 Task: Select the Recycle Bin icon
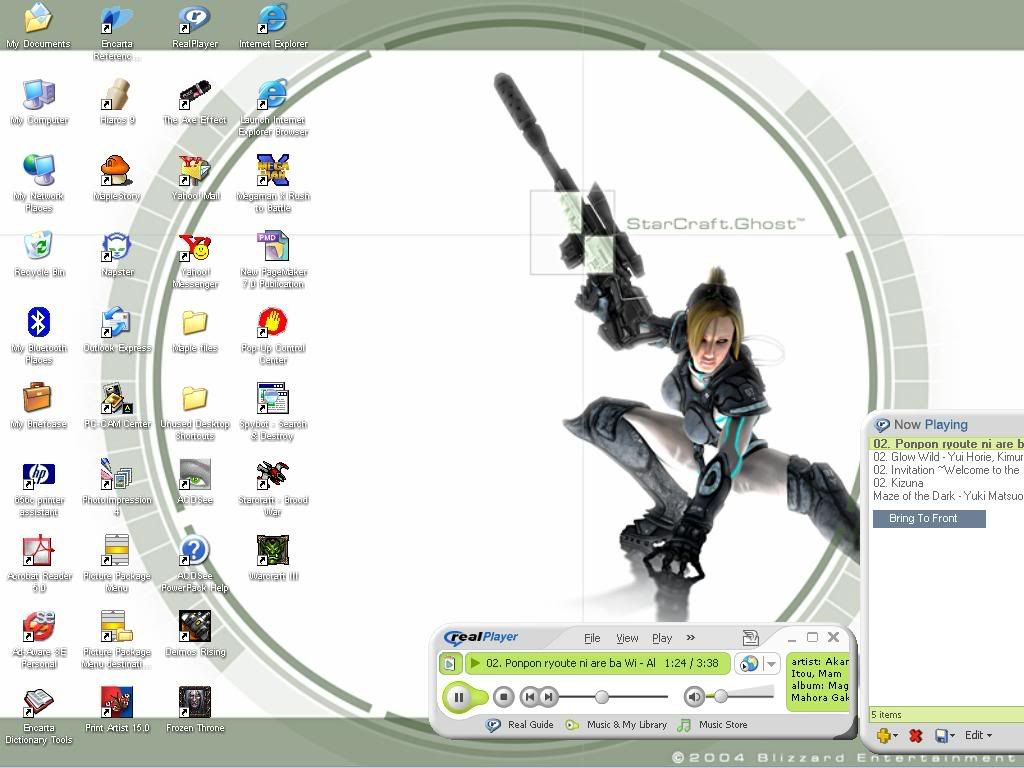click(x=39, y=254)
